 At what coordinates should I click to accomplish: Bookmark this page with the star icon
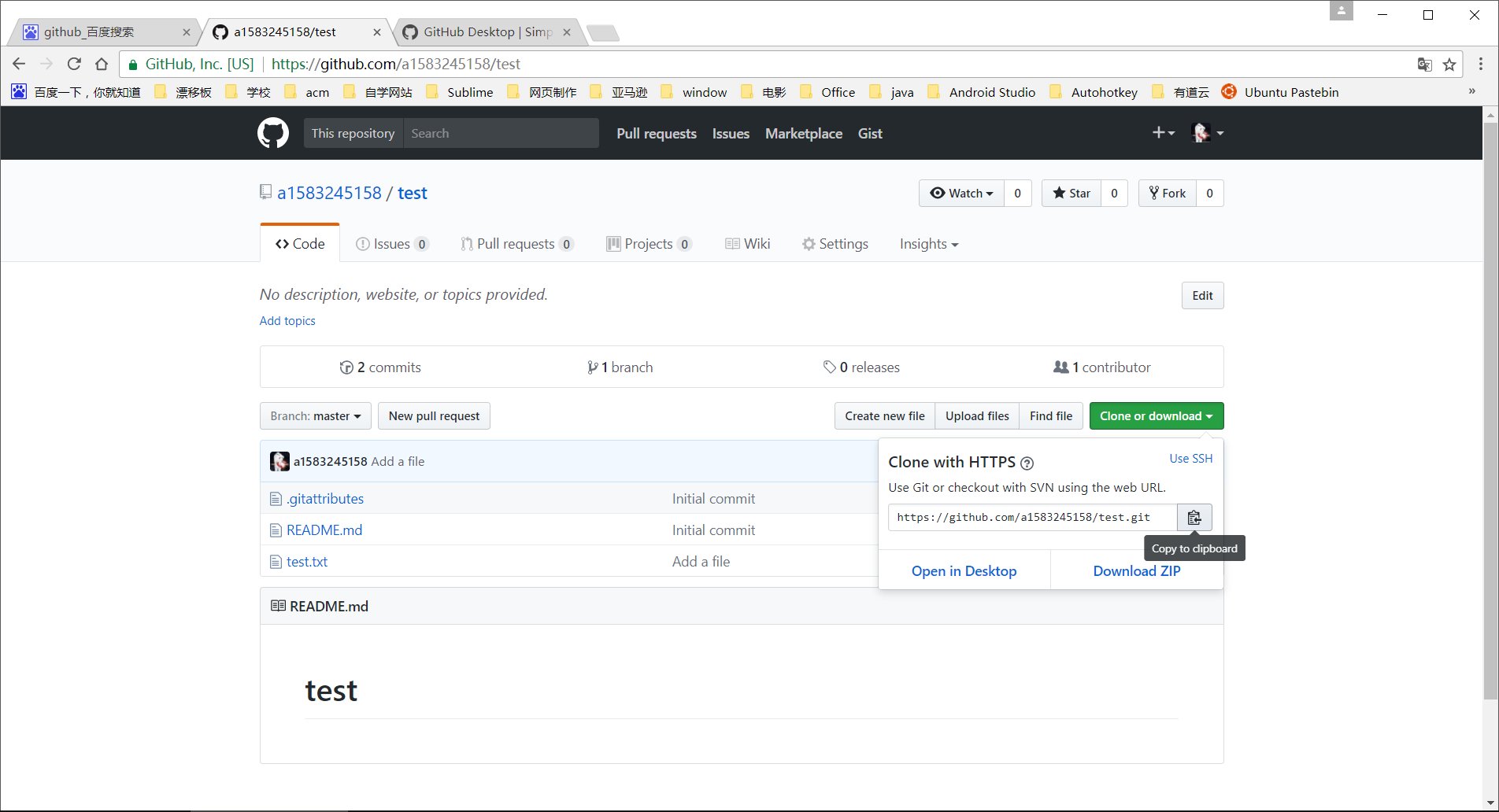click(1449, 65)
